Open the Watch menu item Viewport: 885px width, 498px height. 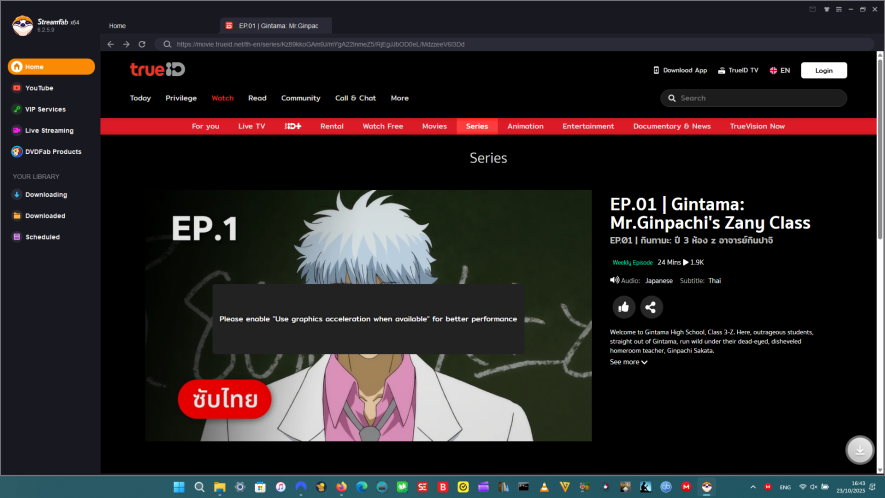tap(222, 98)
